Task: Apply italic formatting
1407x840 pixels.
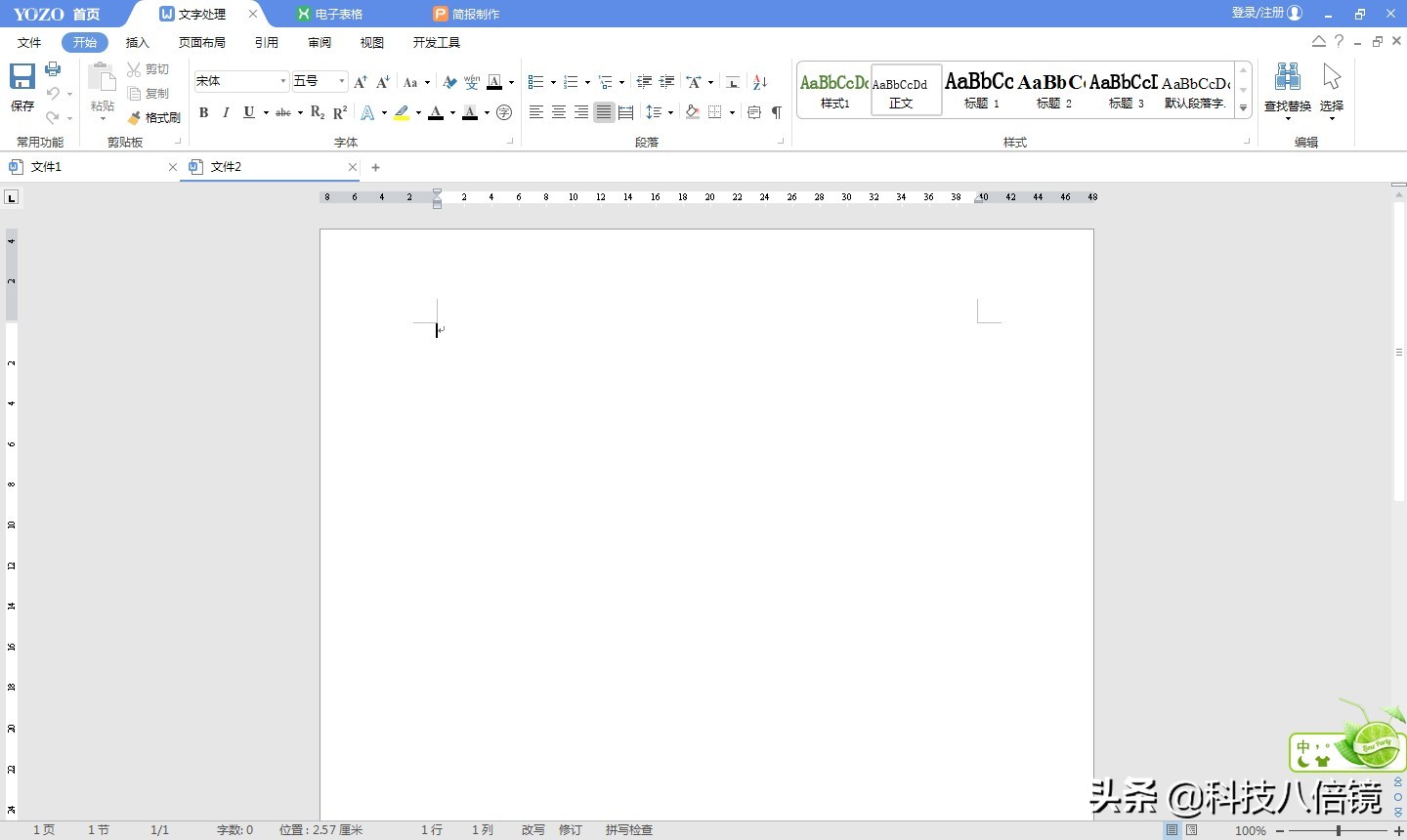Action: click(x=226, y=112)
